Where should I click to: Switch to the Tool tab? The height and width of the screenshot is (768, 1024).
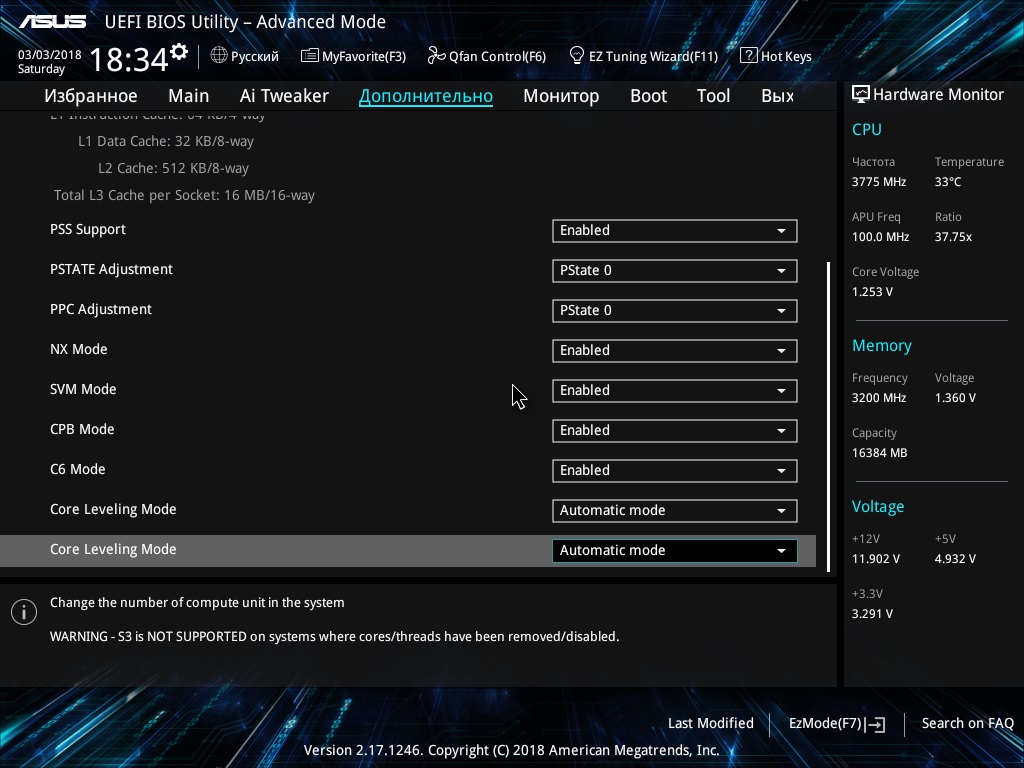713,96
